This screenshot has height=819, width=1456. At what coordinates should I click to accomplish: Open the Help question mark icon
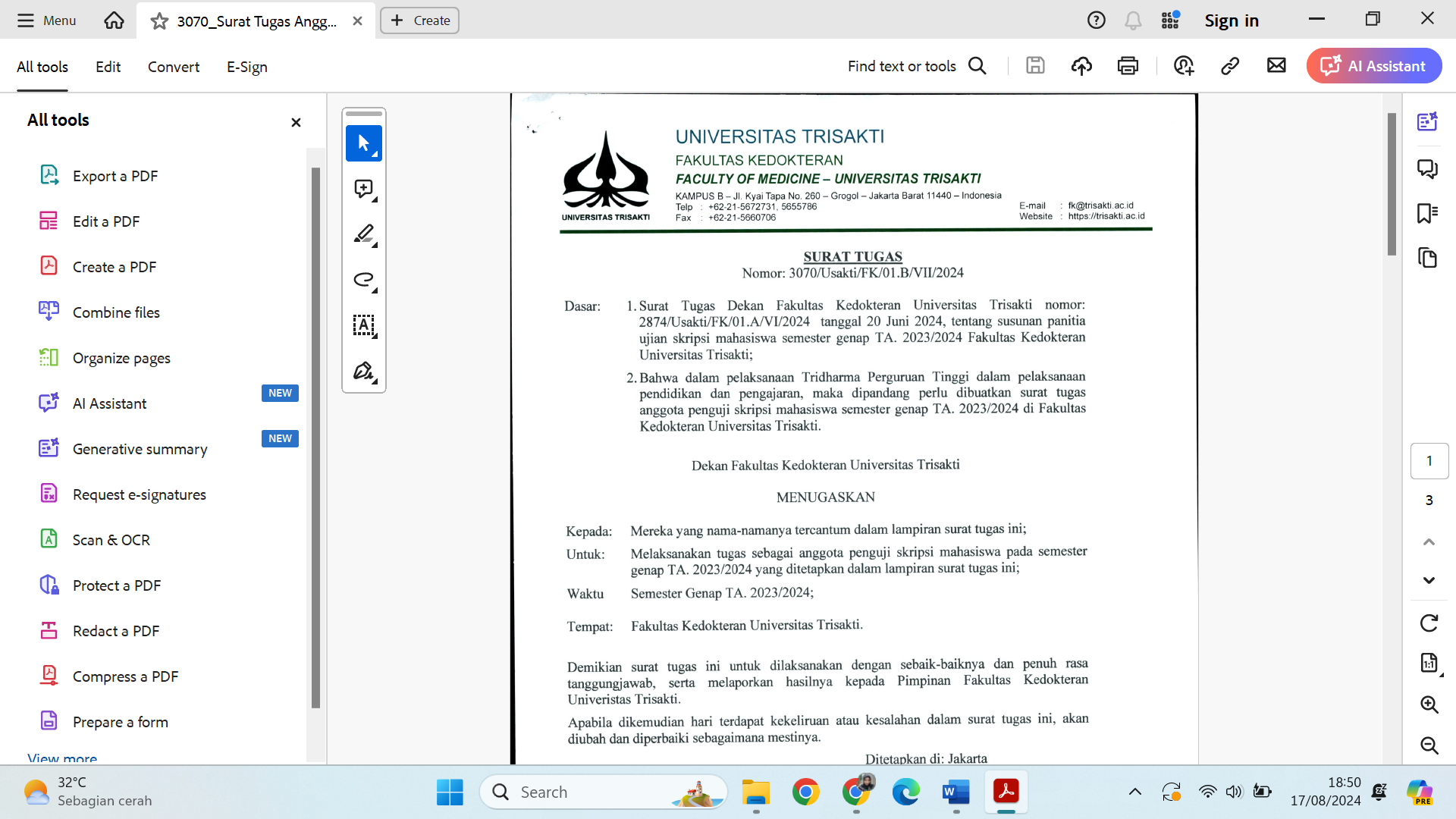pyautogui.click(x=1096, y=20)
